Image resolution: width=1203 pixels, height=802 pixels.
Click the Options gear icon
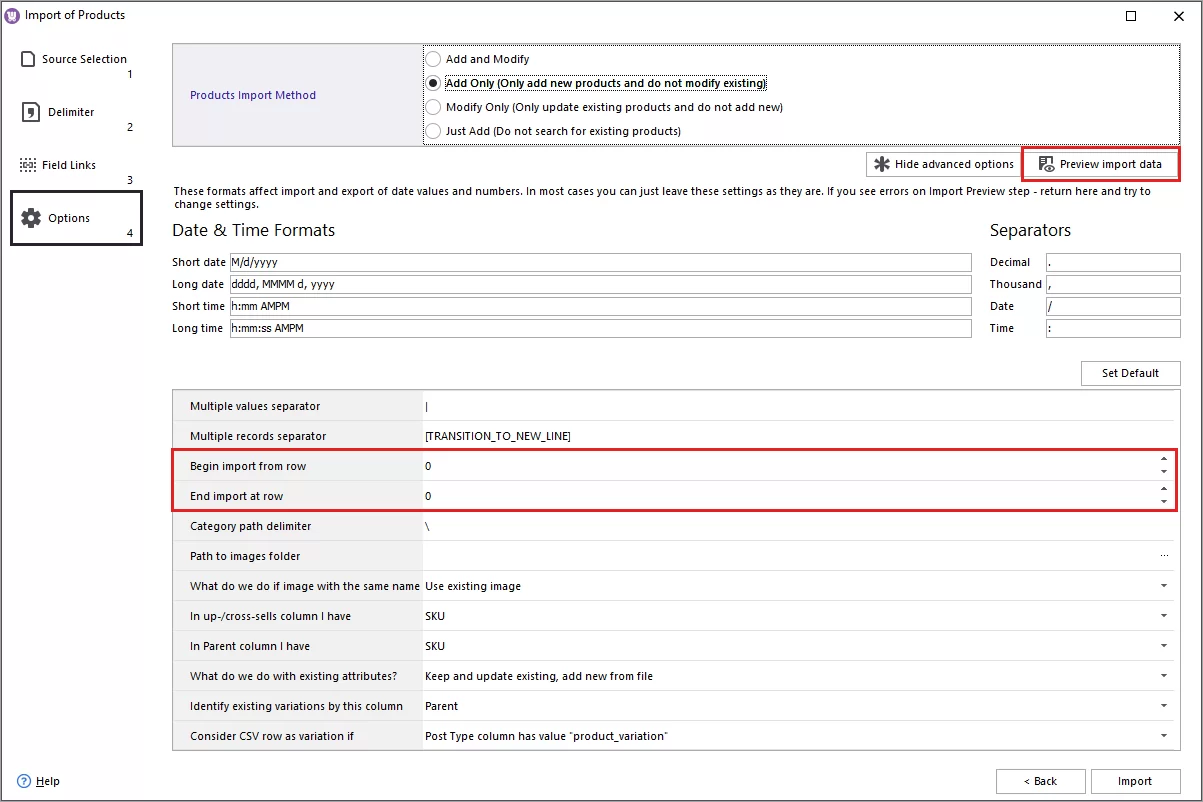[30, 216]
